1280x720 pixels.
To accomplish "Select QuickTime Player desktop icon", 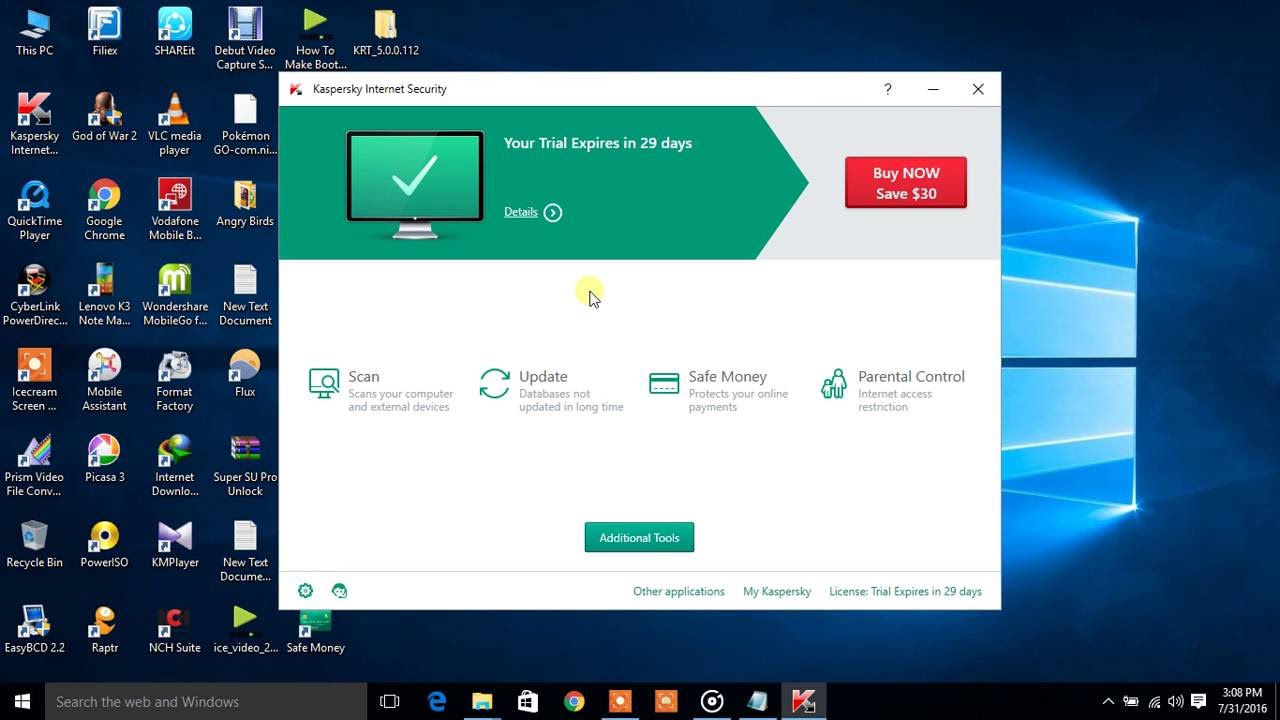I will [34, 210].
